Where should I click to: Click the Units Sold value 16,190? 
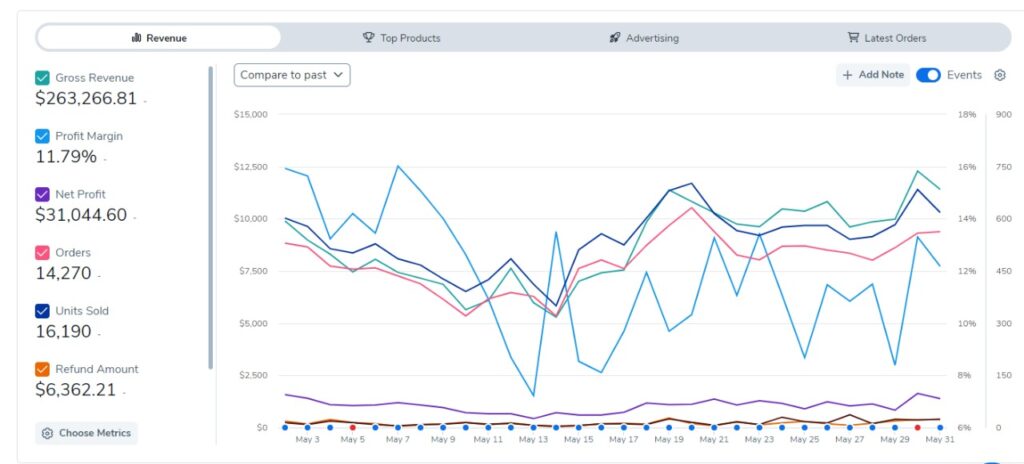tap(63, 331)
